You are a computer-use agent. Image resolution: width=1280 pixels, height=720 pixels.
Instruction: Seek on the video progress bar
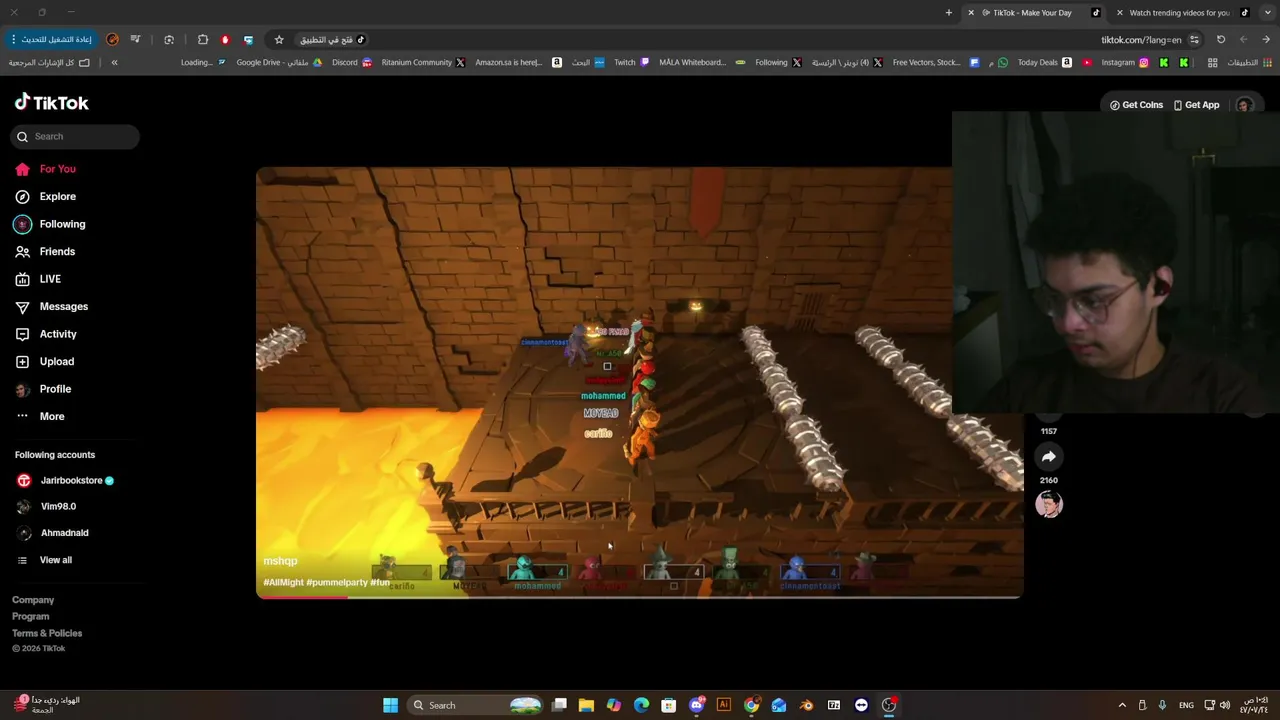click(x=639, y=597)
